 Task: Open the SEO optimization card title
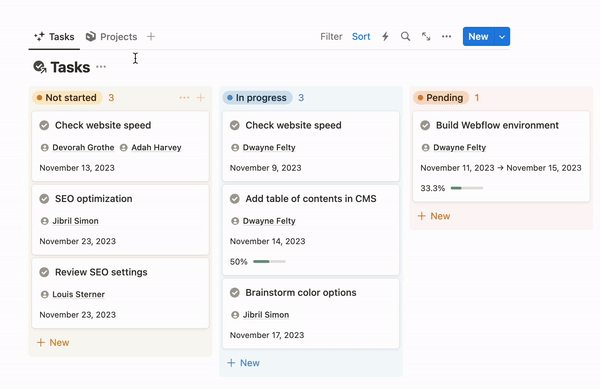coord(94,199)
